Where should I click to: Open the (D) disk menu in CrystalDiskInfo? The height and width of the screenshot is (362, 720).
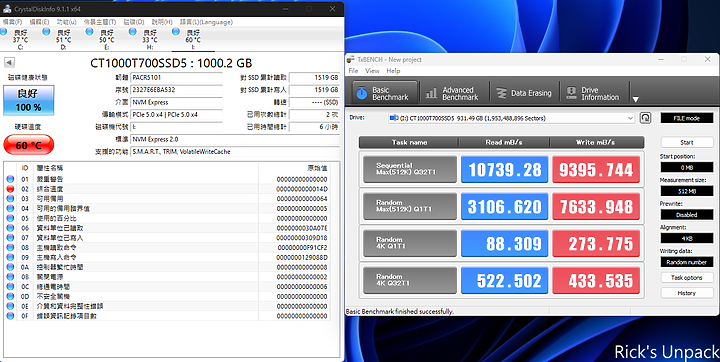[x=134, y=22]
